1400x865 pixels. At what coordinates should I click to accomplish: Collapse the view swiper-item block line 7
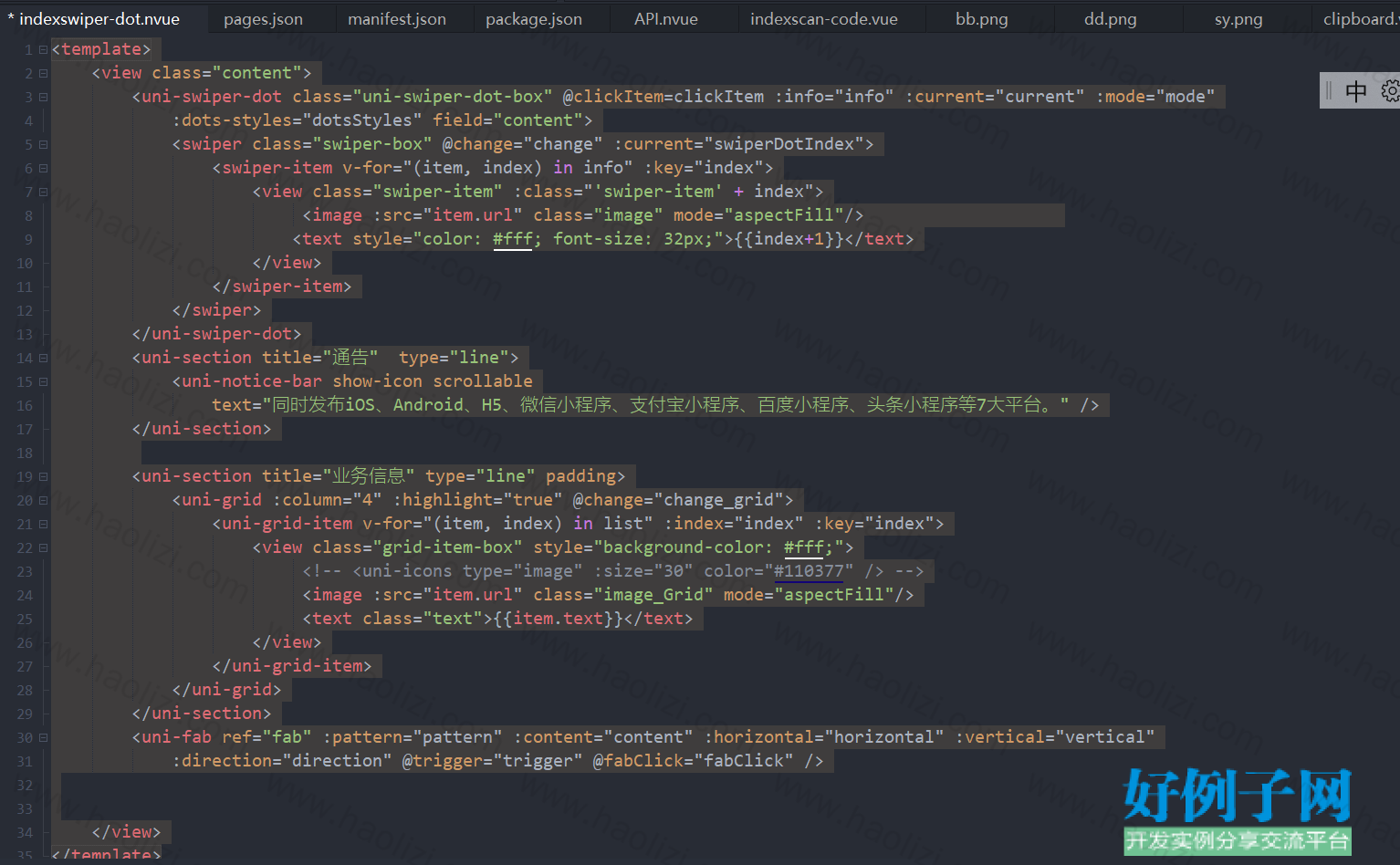(x=43, y=192)
